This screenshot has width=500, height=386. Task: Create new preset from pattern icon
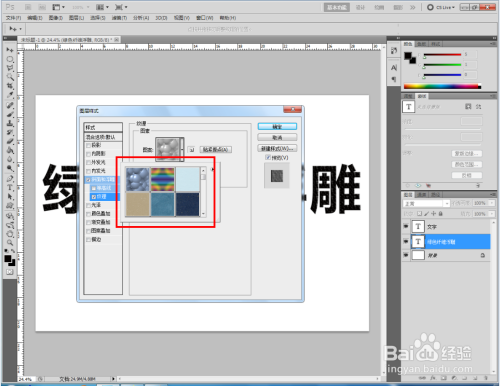click(x=191, y=150)
